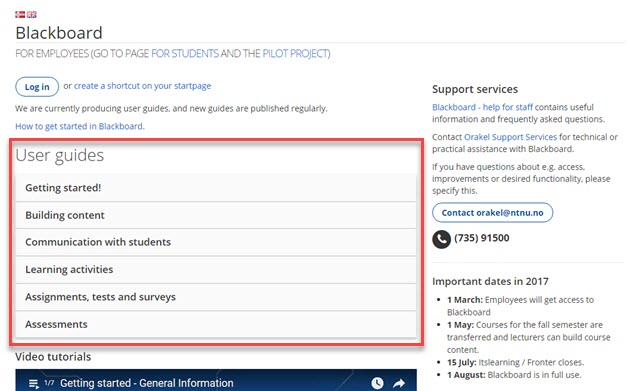Click create a shortcut on your startpage link

[142, 86]
